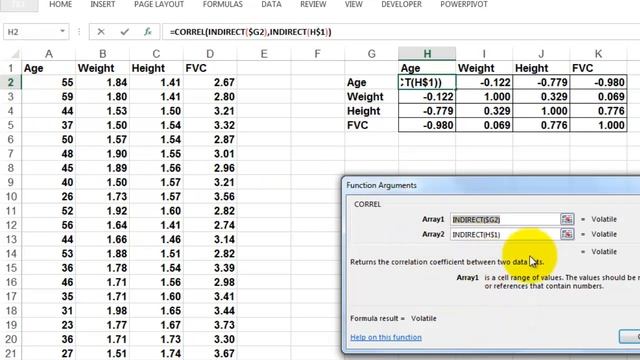This screenshot has width=640, height=360.
Task: Open the POWERPIVOT ribbon tab
Action: (x=464, y=4)
